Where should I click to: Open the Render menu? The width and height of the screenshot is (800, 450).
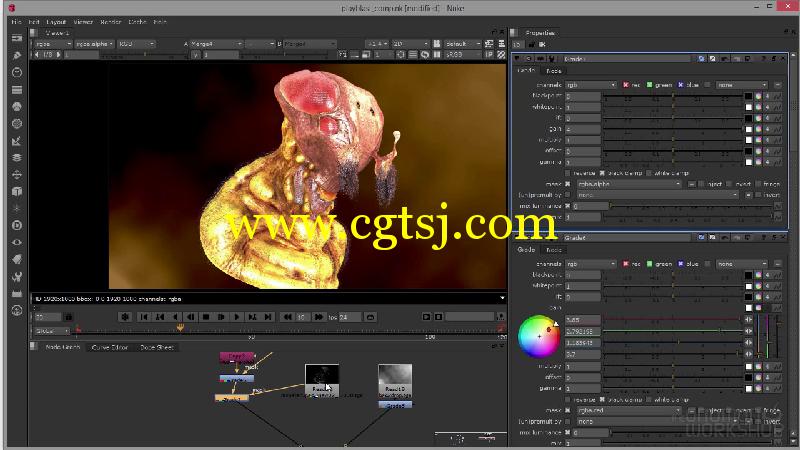coord(111,22)
